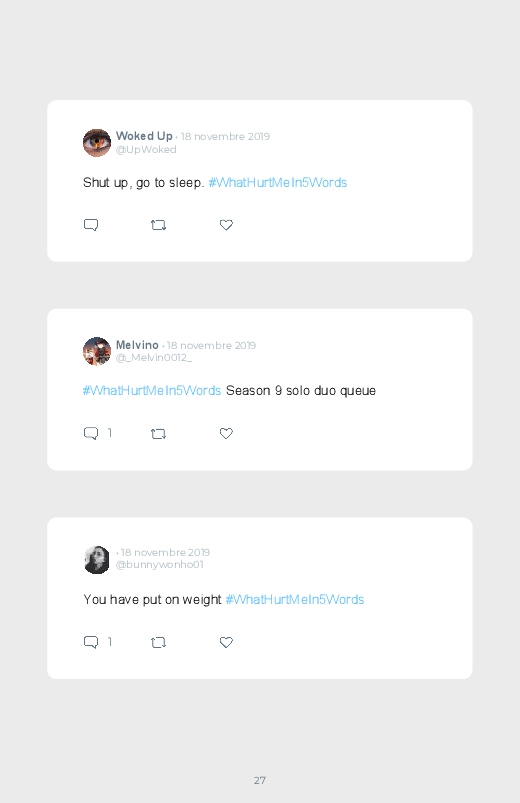
Task: Open hashtag link in Woked Up tweet
Action: pyautogui.click(x=278, y=183)
